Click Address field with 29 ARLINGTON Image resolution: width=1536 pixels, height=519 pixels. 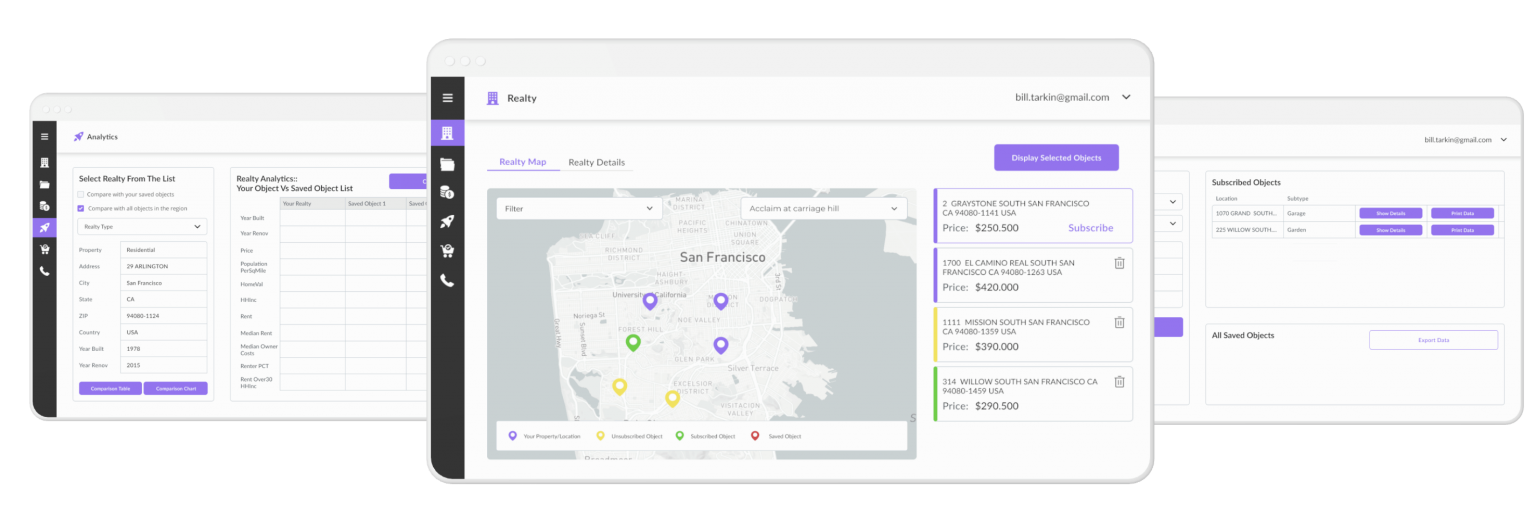(x=163, y=266)
